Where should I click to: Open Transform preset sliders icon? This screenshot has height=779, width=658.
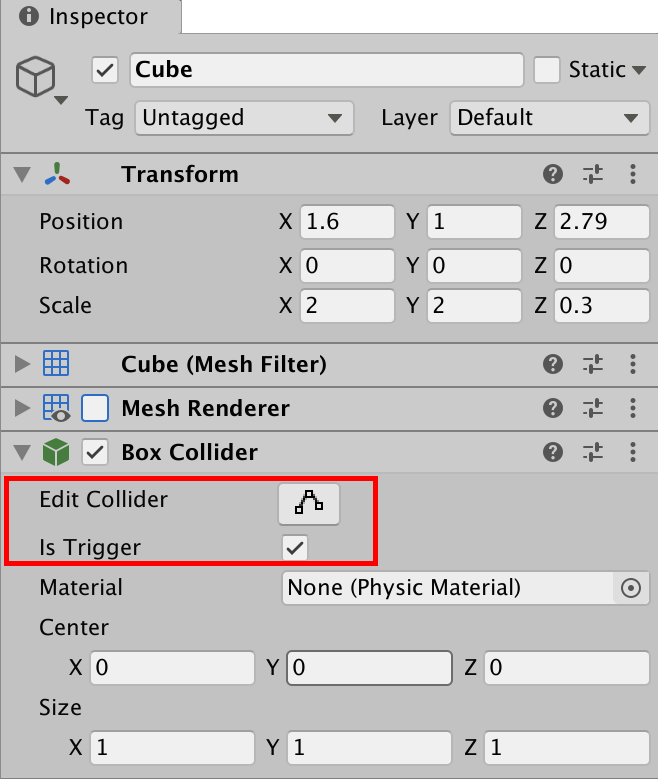tap(593, 175)
